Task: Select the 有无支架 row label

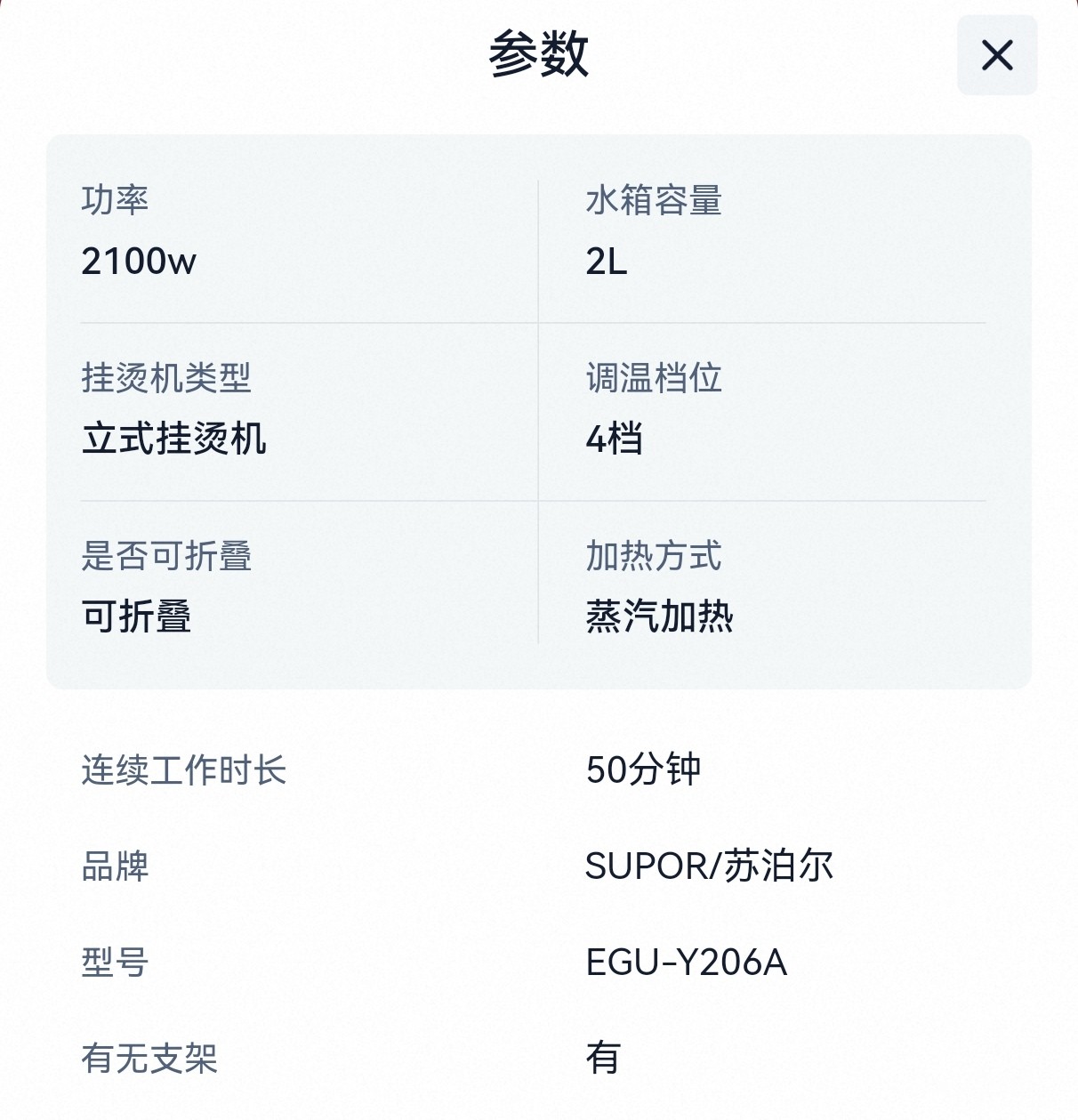Action: pos(149,1059)
